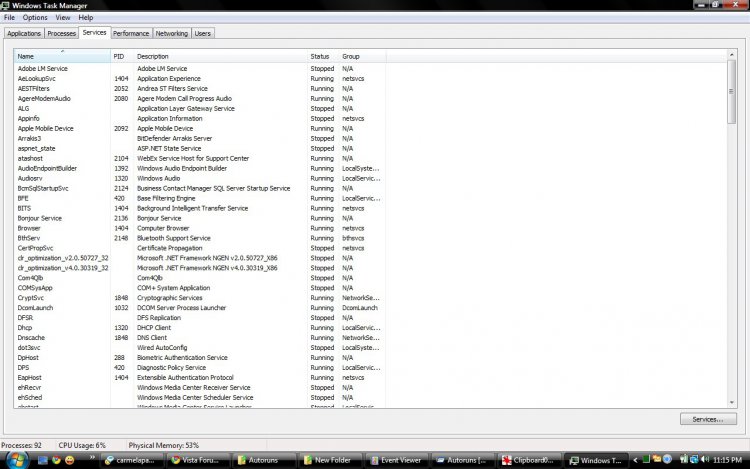Sort by Name column header
This screenshot has height=469, width=750.
click(x=62, y=56)
